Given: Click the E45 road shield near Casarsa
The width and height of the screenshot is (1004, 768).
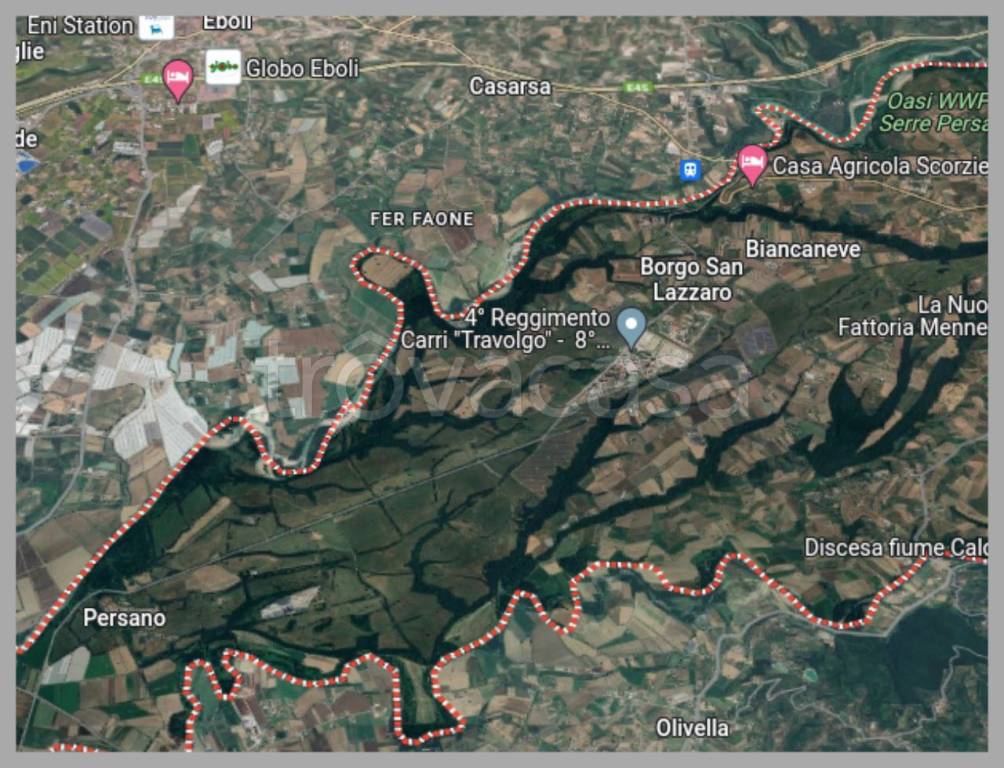Looking at the screenshot, I should [636, 87].
